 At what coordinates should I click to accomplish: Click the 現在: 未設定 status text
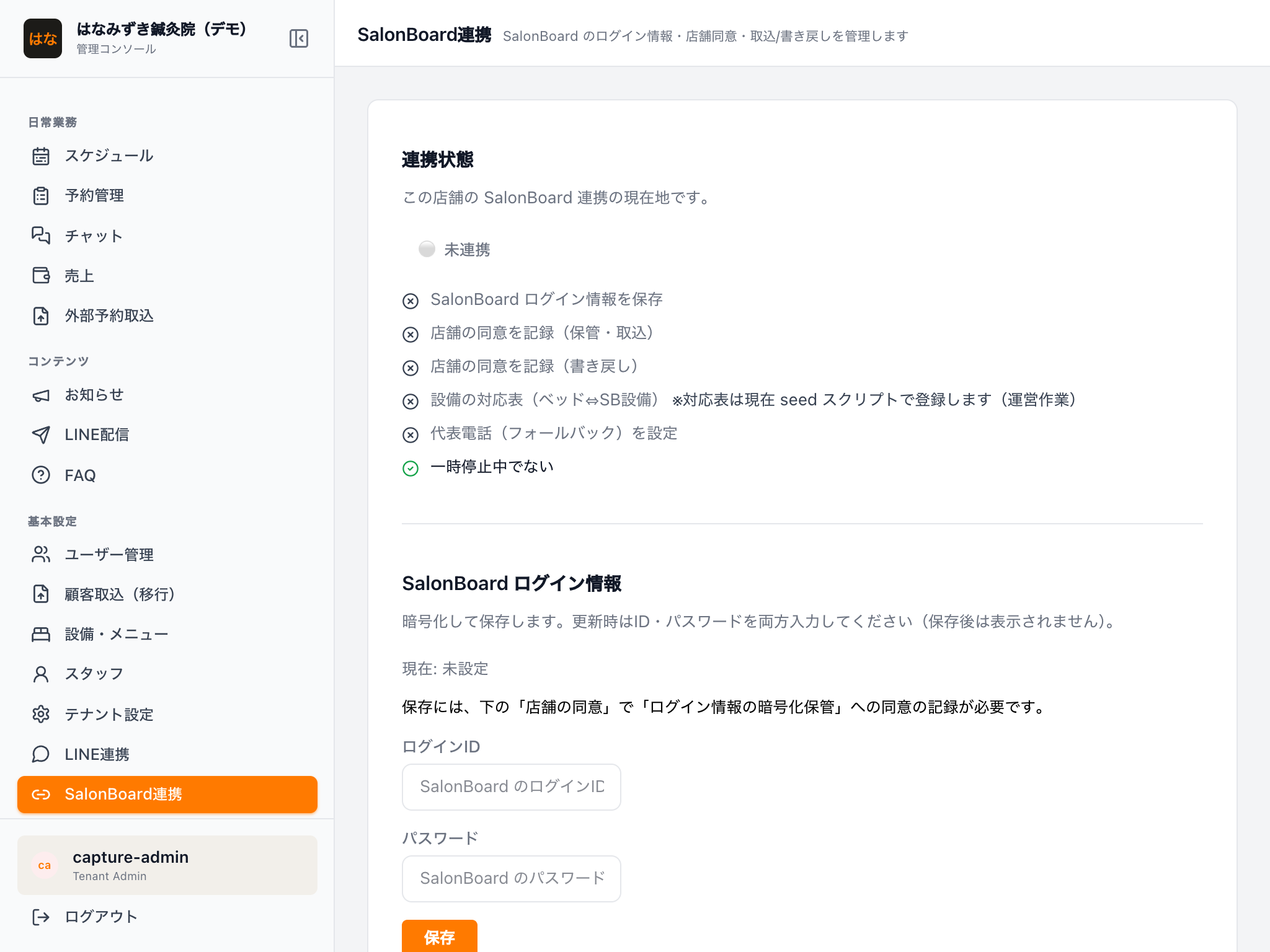click(445, 669)
